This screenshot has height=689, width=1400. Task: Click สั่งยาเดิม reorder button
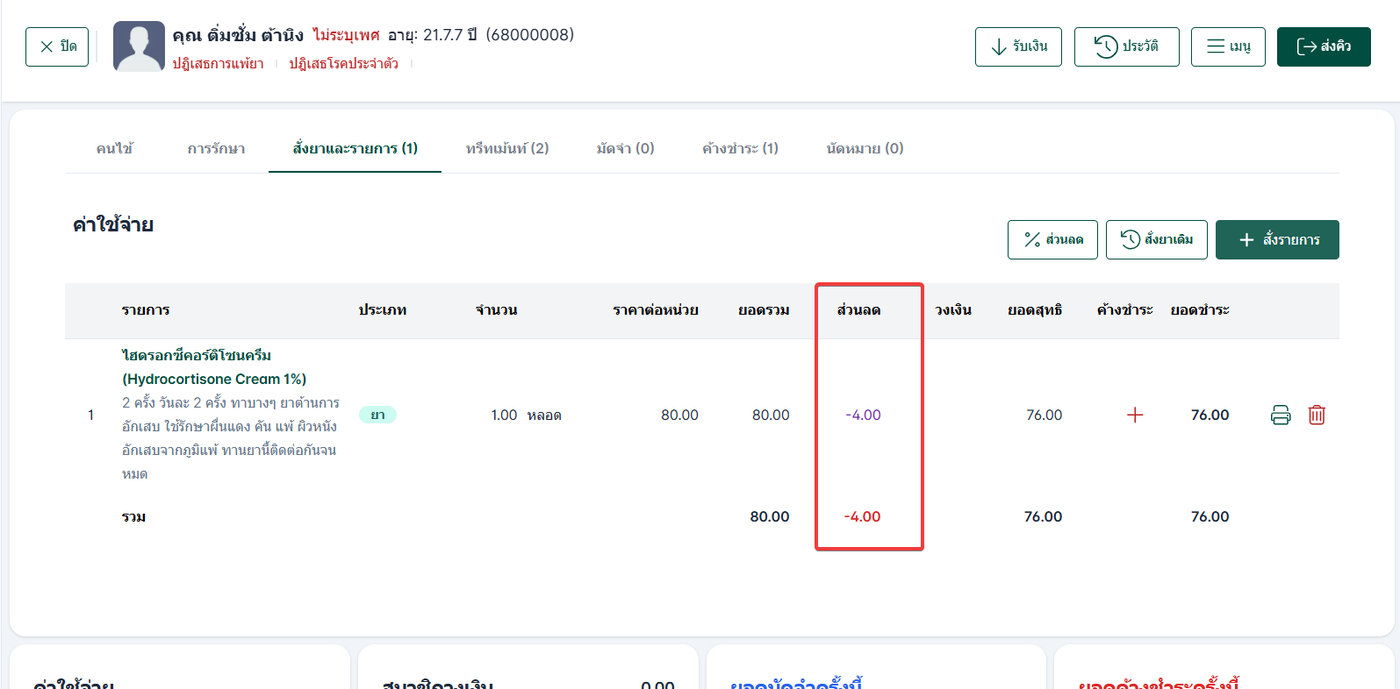click(1156, 240)
